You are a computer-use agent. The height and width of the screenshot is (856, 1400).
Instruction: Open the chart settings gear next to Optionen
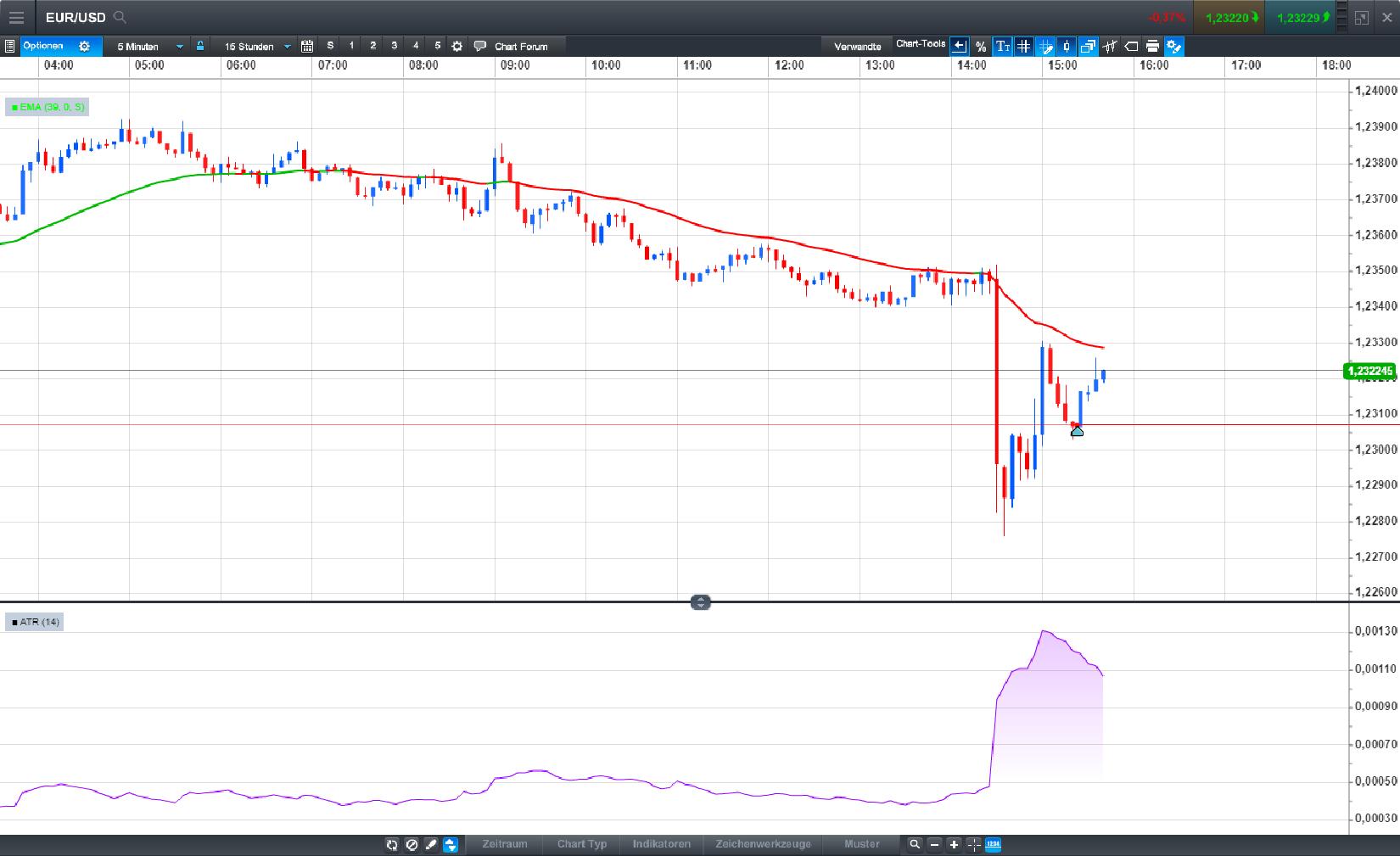click(83, 47)
